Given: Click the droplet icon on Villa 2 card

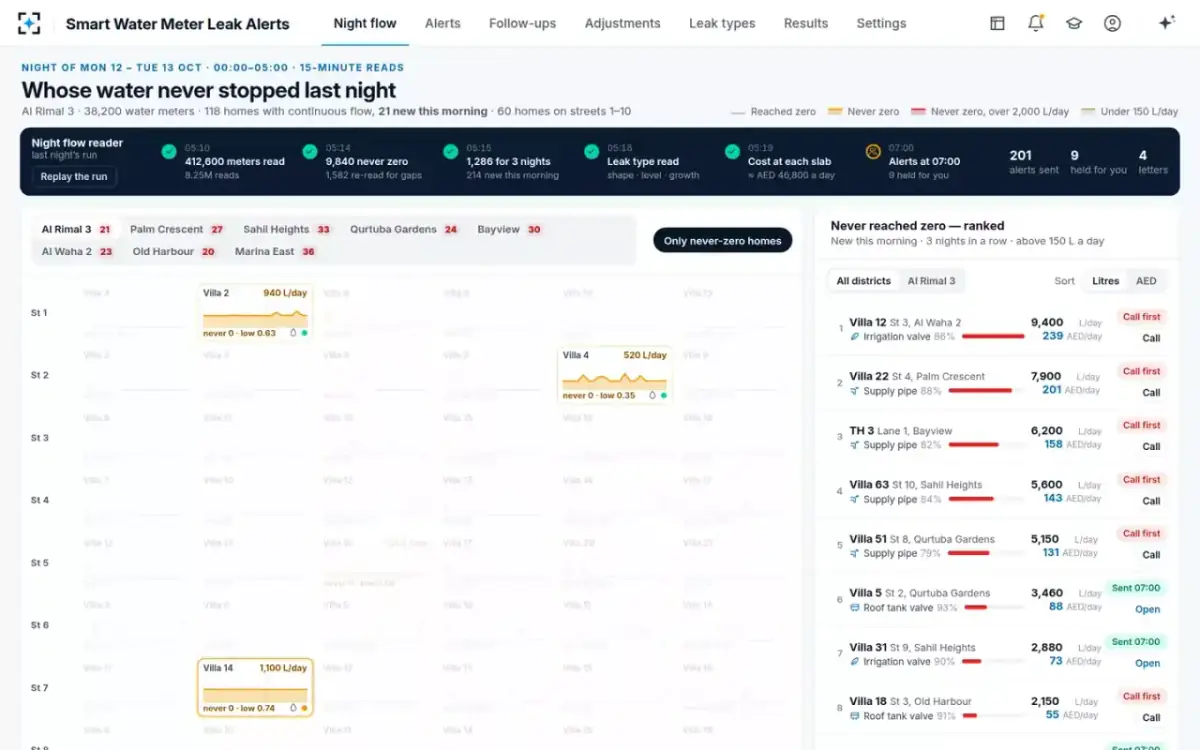Looking at the screenshot, I should [293, 333].
